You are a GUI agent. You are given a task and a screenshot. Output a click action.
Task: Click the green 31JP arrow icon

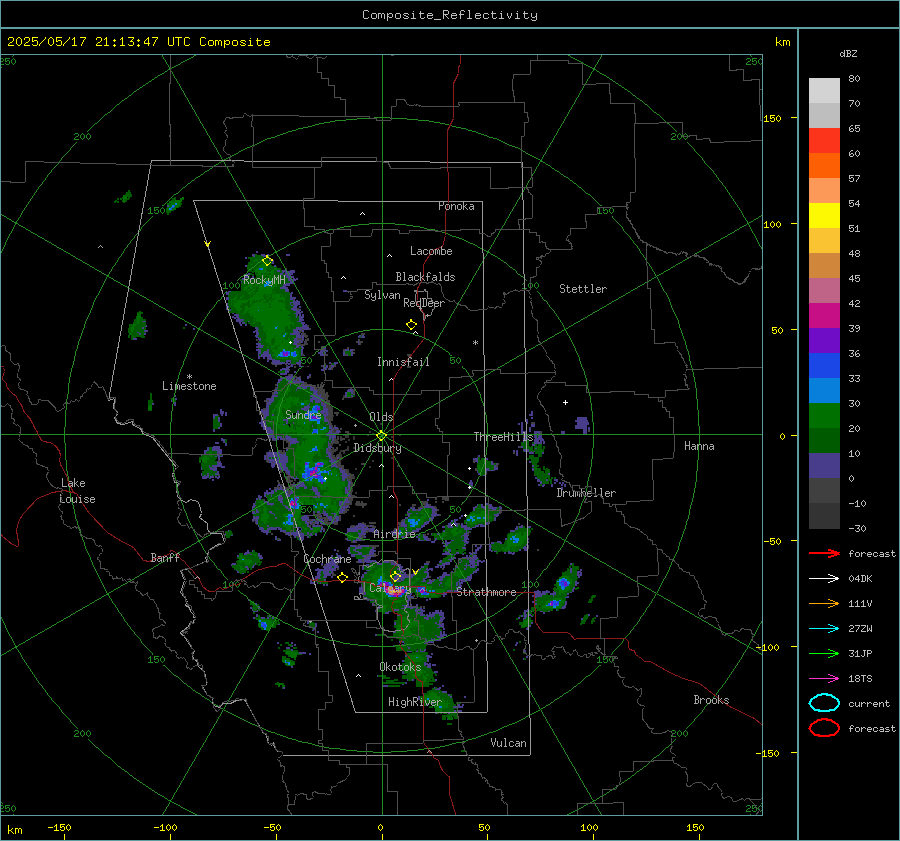click(x=824, y=653)
